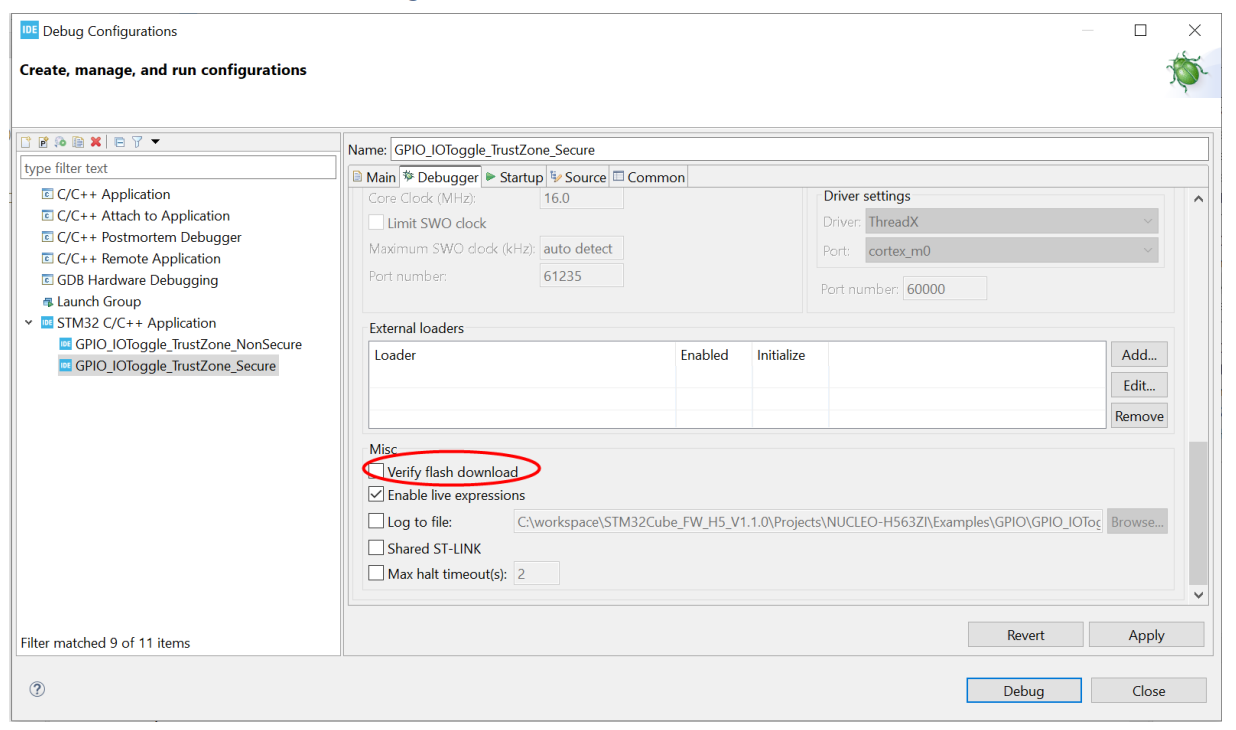Open the filter launch configurations icon
1236x730 pixels.
pos(137,142)
